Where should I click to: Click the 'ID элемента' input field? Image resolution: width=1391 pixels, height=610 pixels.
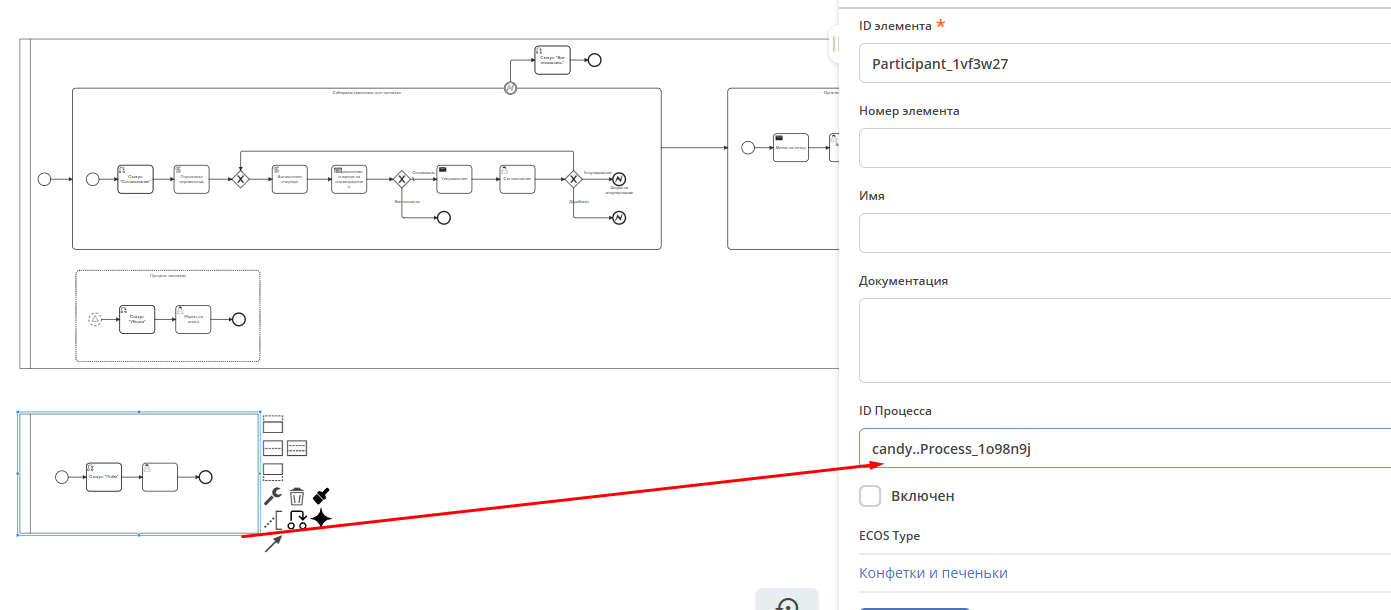tap(1120, 64)
